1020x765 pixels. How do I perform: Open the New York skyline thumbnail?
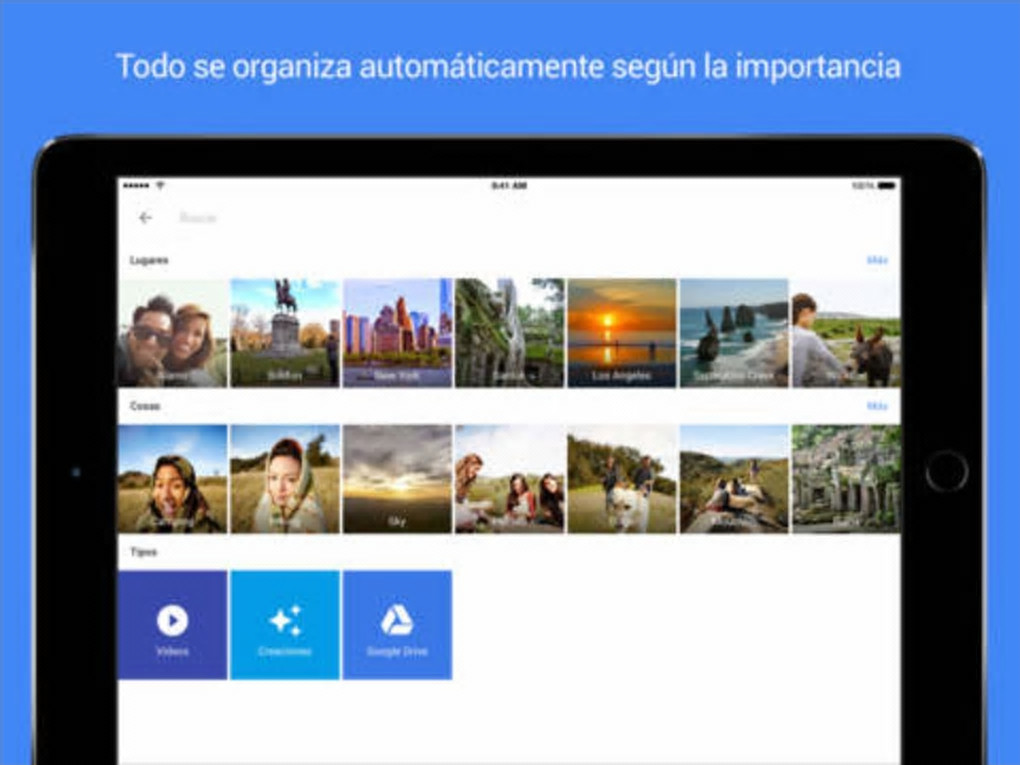pyautogui.click(x=397, y=333)
